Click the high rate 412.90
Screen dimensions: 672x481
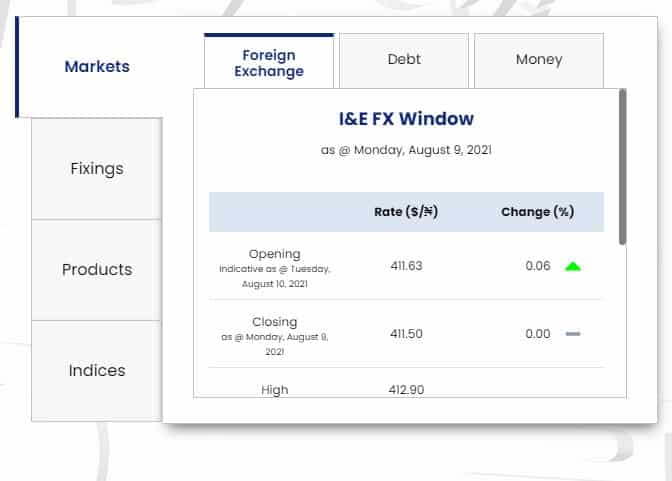[406, 390]
